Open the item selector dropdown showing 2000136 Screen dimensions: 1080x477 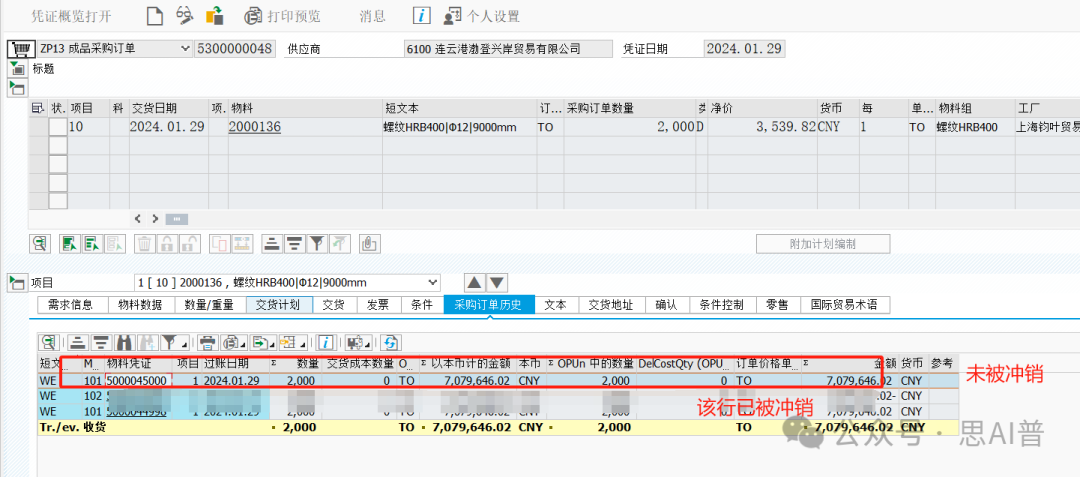click(x=432, y=282)
